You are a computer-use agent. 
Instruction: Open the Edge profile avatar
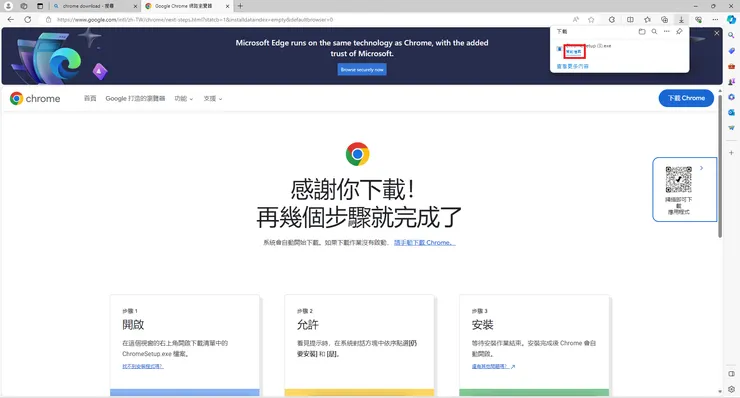coord(8,6)
